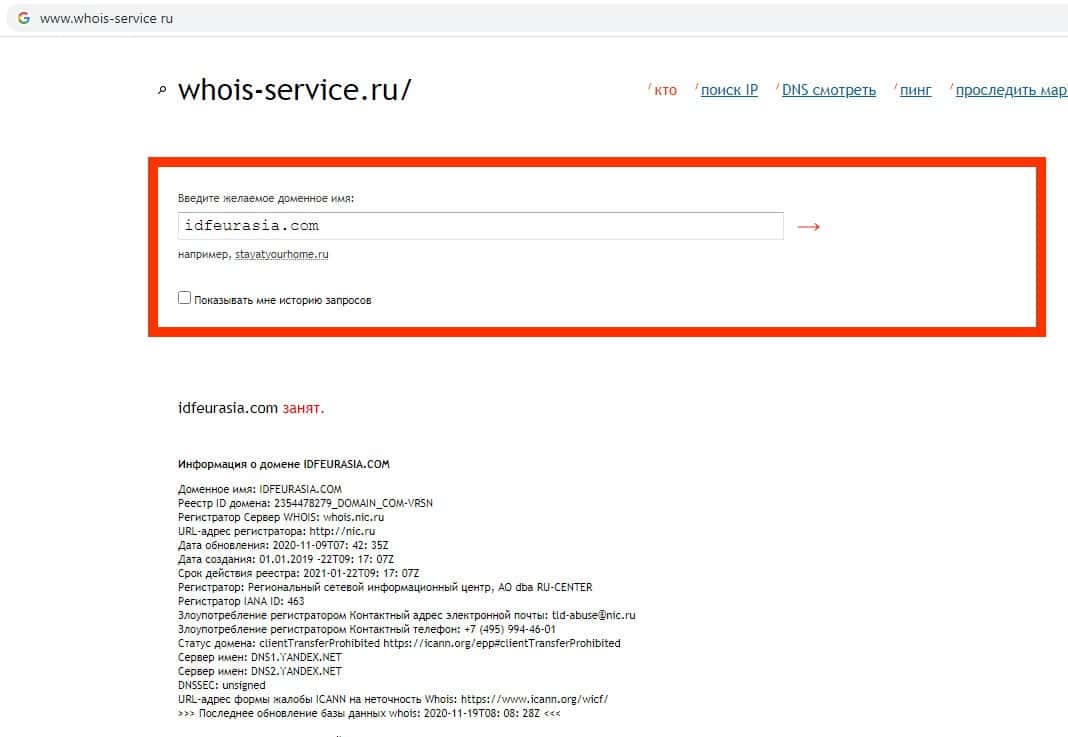Open the 'поиск IP' menu link

tap(729, 90)
